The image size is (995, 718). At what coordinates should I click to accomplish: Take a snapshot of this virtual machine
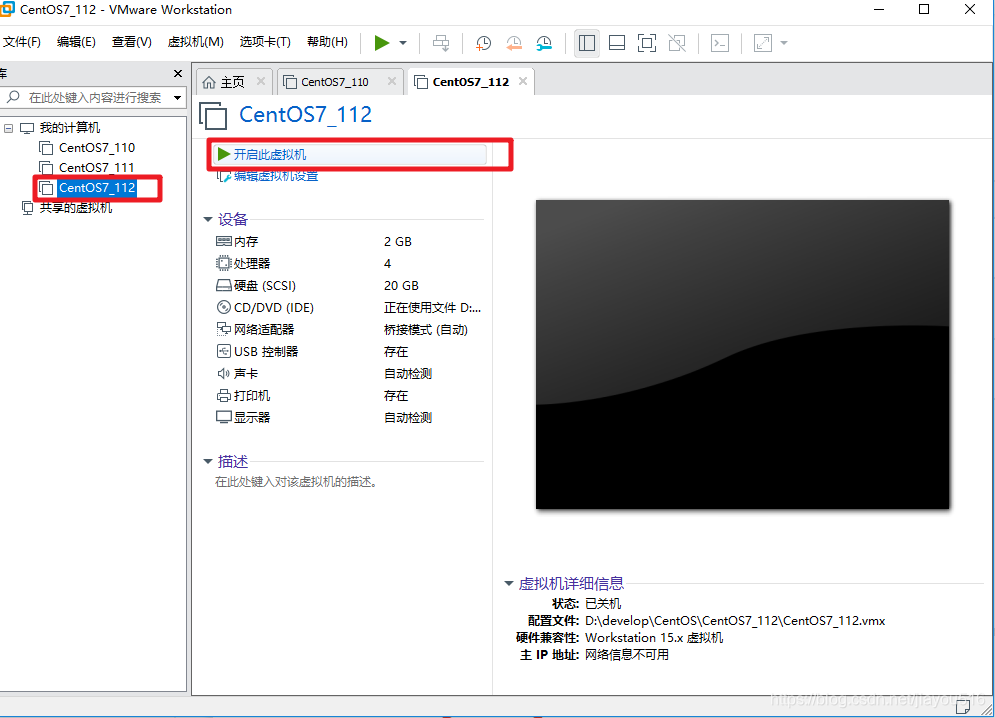(483, 43)
